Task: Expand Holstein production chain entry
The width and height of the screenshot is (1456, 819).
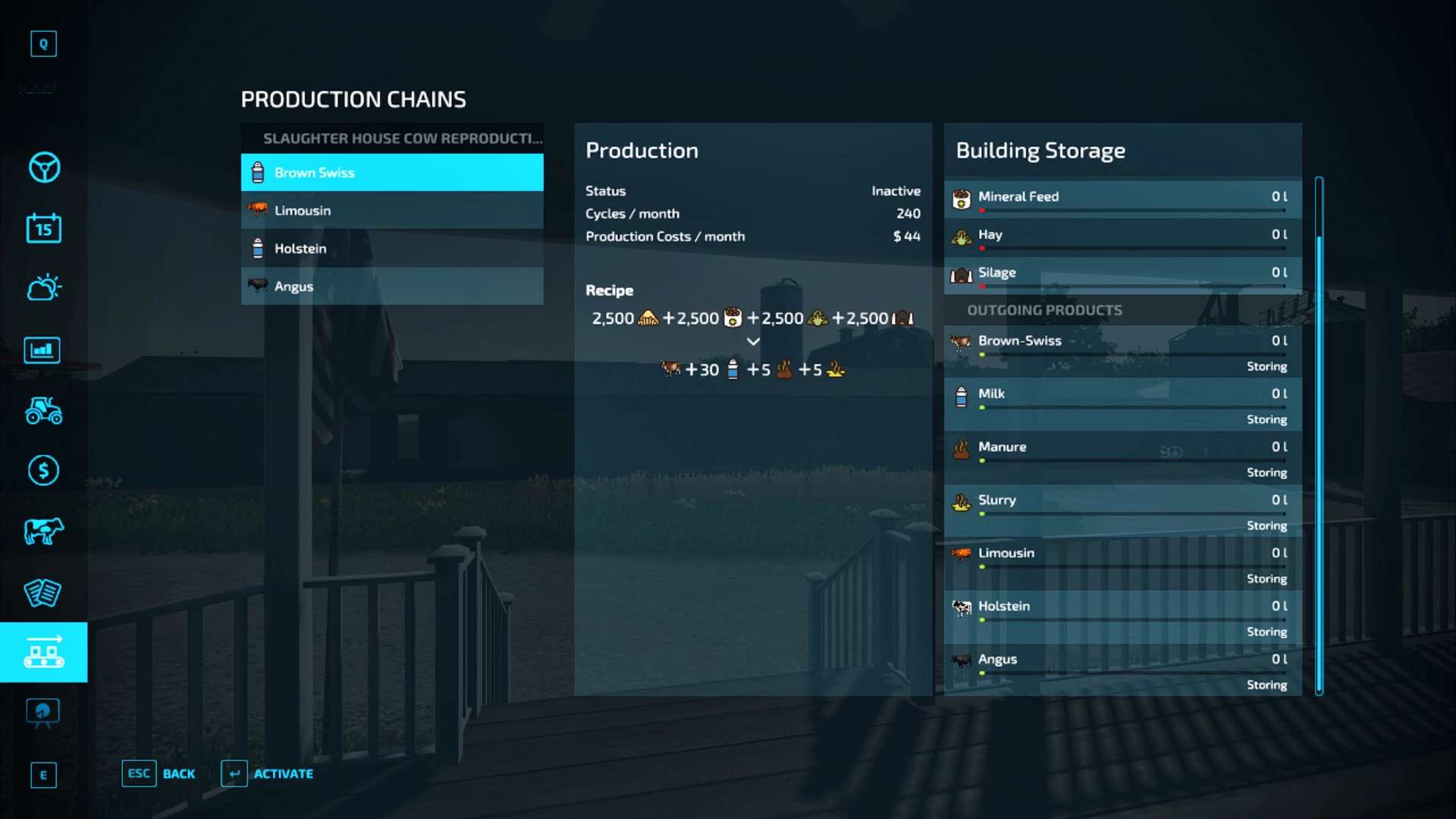Action: (x=391, y=247)
